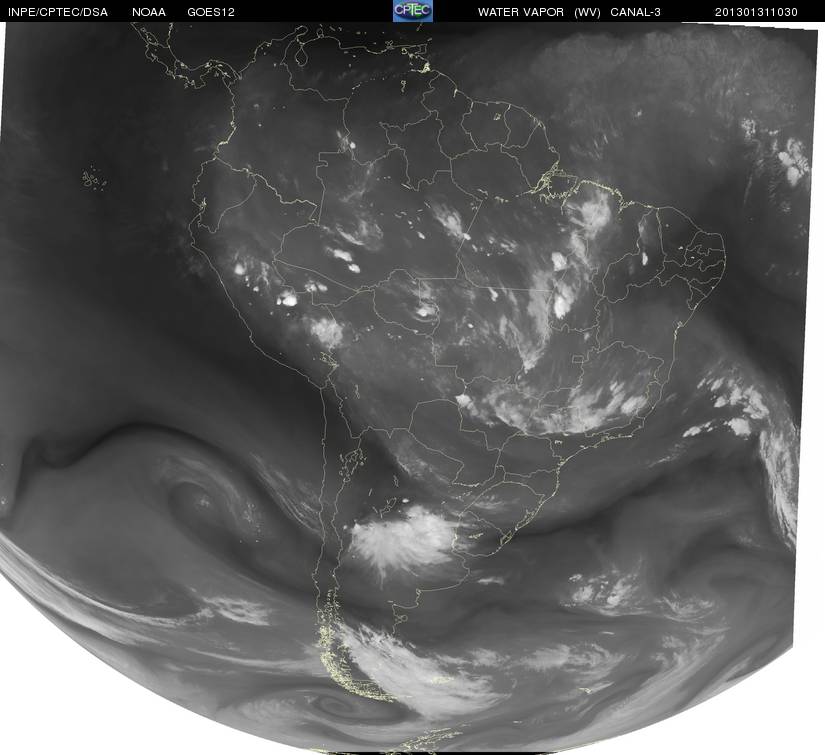825x755 pixels.
Task: Click the CANAL-3 channel label
Action: [x=636, y=12]
